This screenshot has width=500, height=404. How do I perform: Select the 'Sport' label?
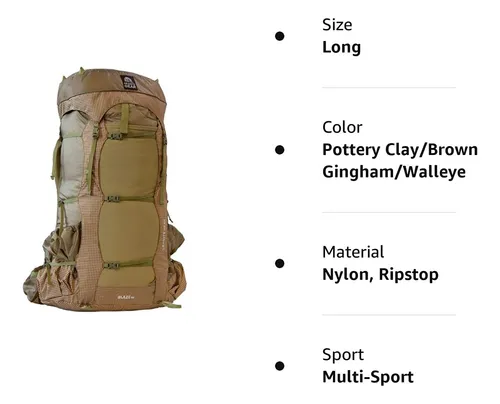343,355
